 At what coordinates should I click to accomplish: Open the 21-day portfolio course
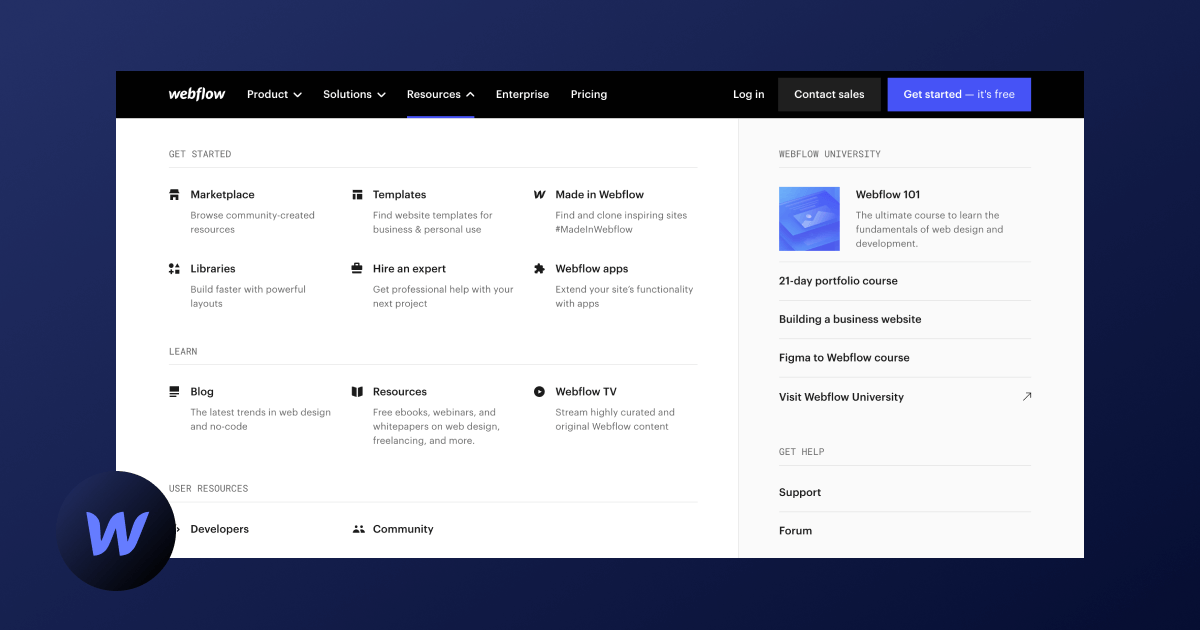[838, 281]
